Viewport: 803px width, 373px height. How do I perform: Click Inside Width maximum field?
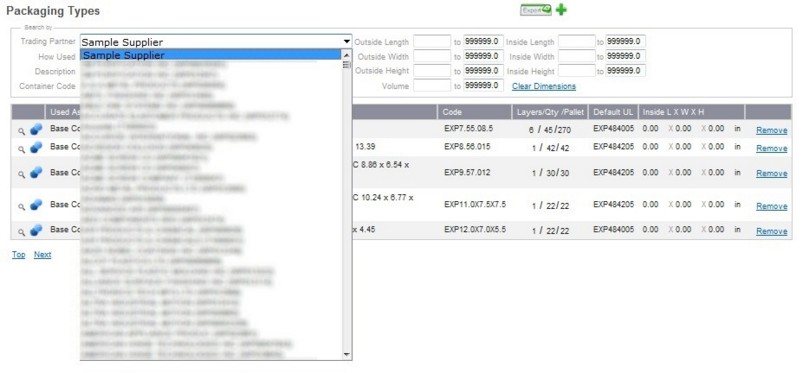pyautogui.click(x=625, y=56)
